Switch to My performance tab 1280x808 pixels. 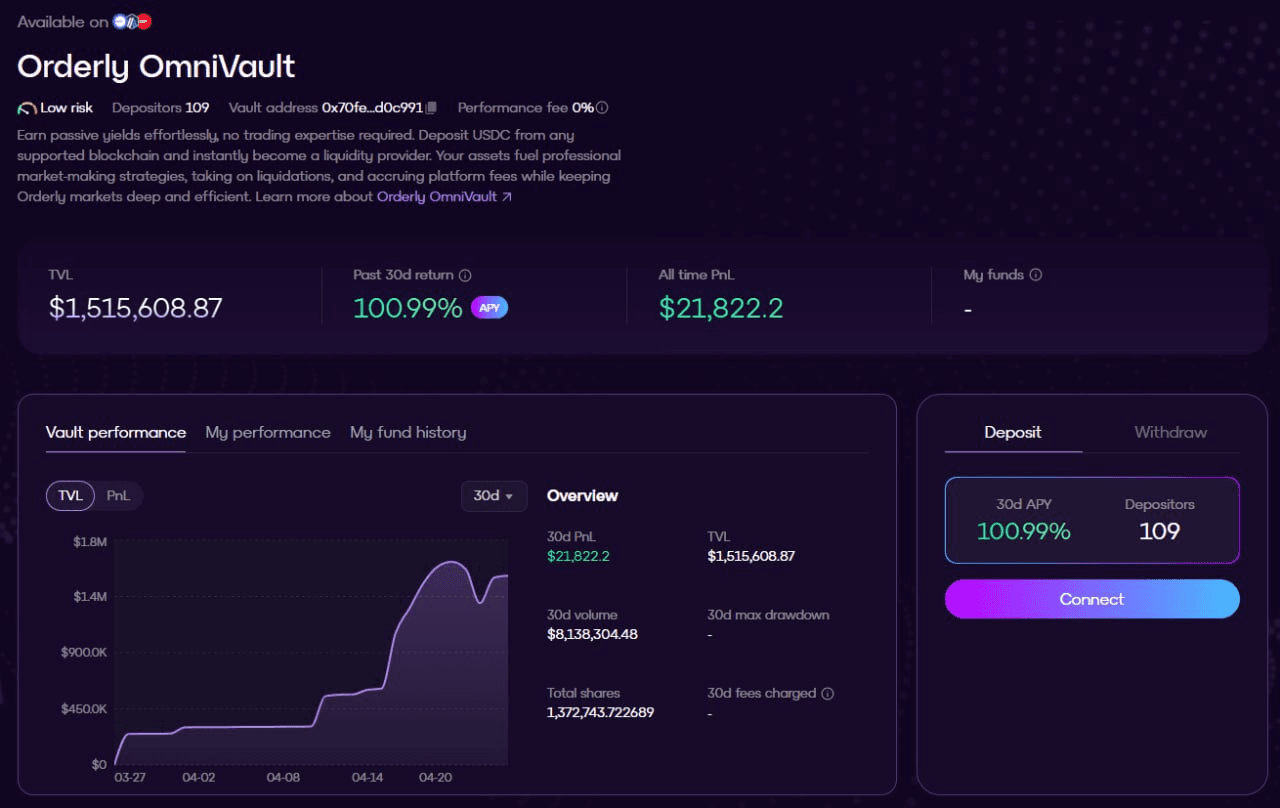pyautogui.click(x=268, y=433)
